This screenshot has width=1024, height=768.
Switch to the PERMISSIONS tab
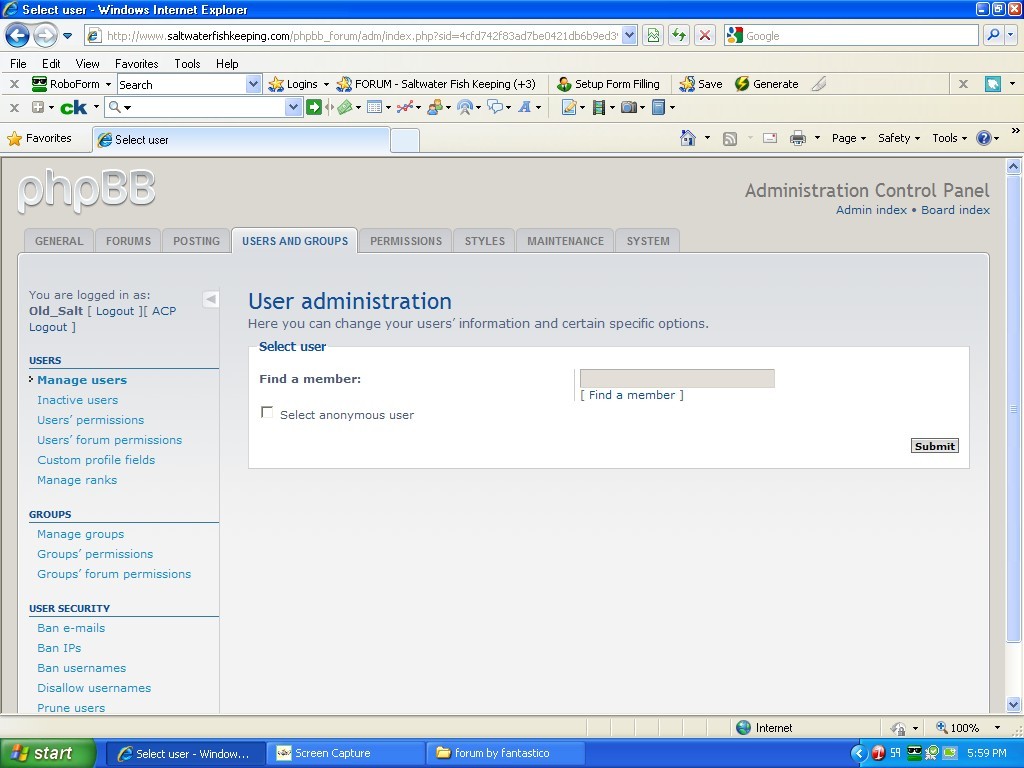(406, 240)
